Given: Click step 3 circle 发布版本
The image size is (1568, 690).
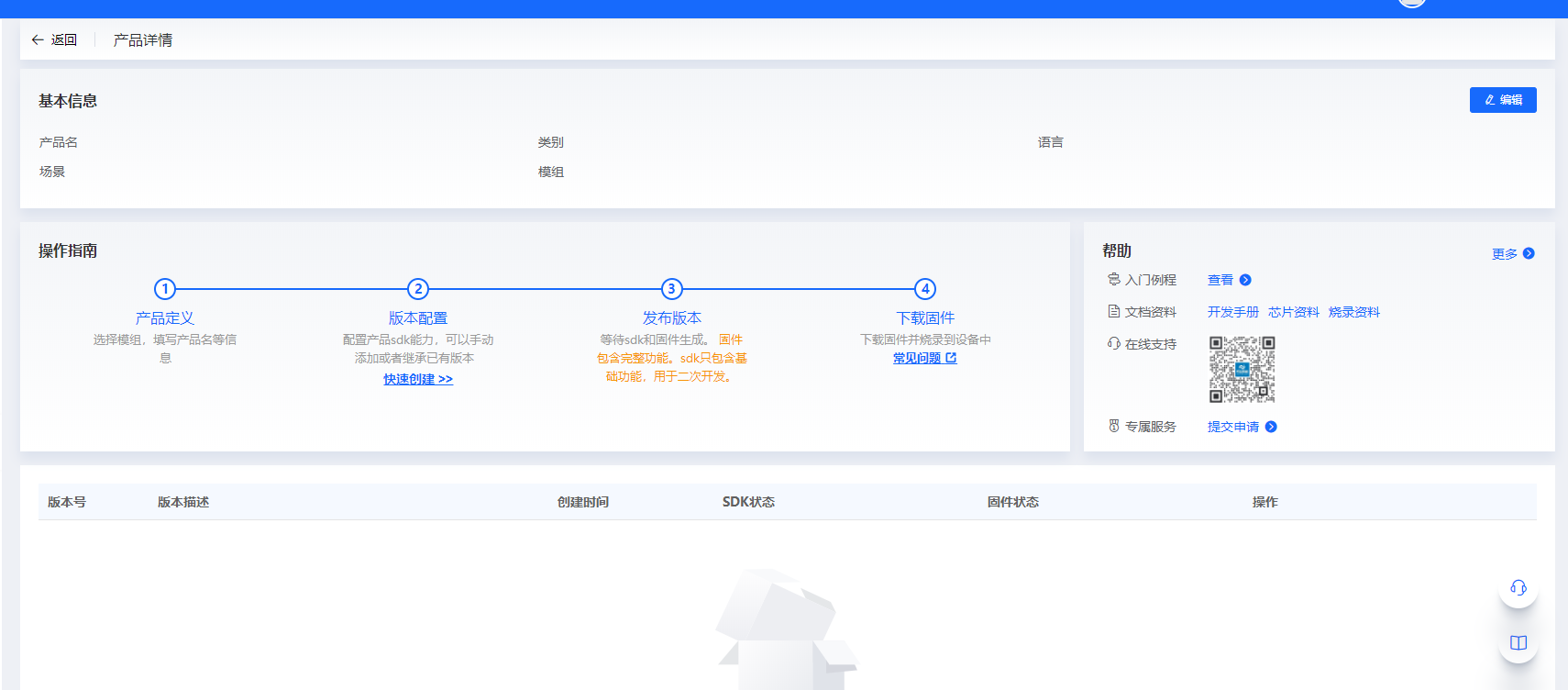Looking at the screenshot, I should (x=672, y=289).
